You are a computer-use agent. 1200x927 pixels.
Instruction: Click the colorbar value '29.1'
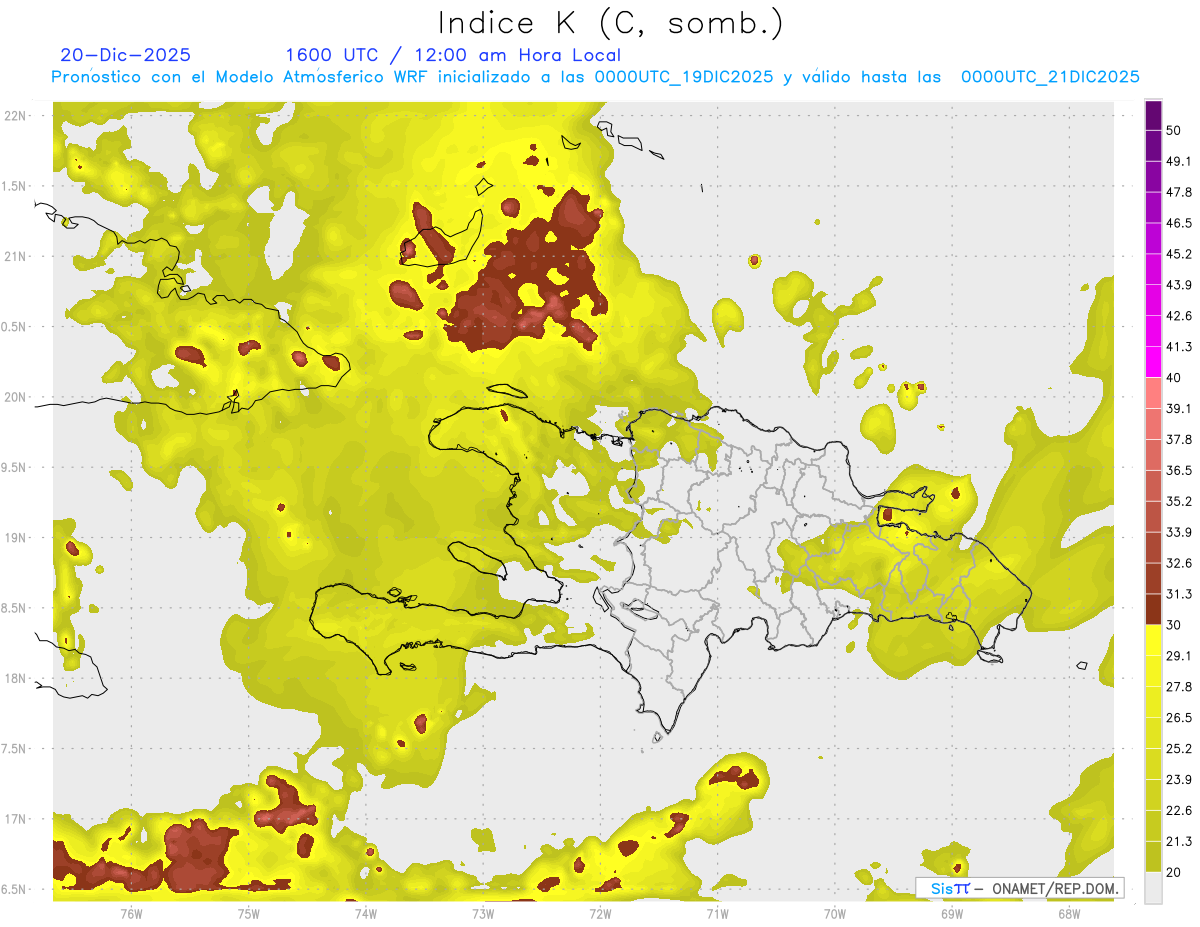point(1179,656)
